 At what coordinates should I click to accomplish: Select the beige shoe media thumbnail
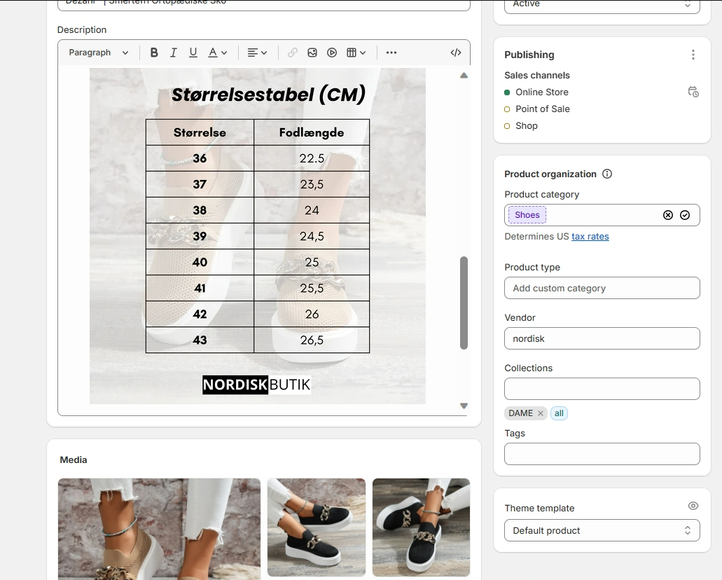tap(159, 529)
